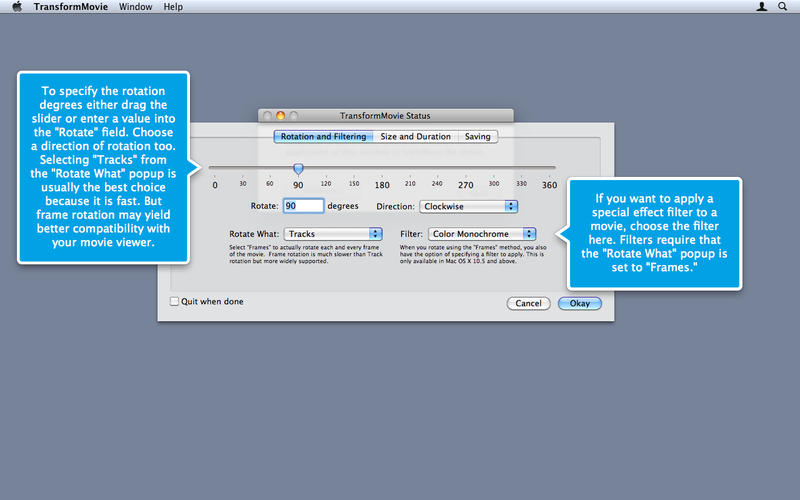Click the "Direction:" label
Viewport: 800px width, 500px height.
395,206
